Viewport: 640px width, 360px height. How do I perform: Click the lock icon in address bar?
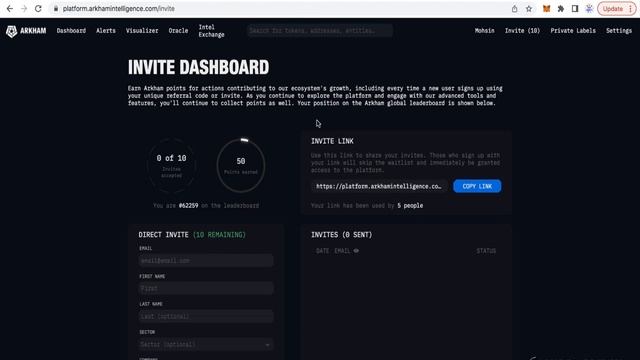click(x=56, y=9)
